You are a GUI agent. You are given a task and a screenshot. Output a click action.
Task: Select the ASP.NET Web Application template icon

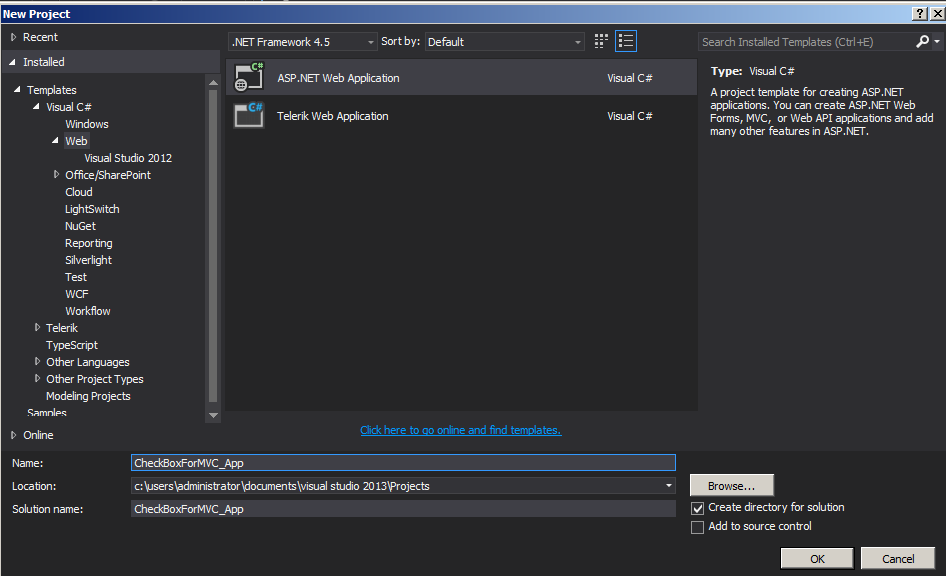(x=248, y=77)
